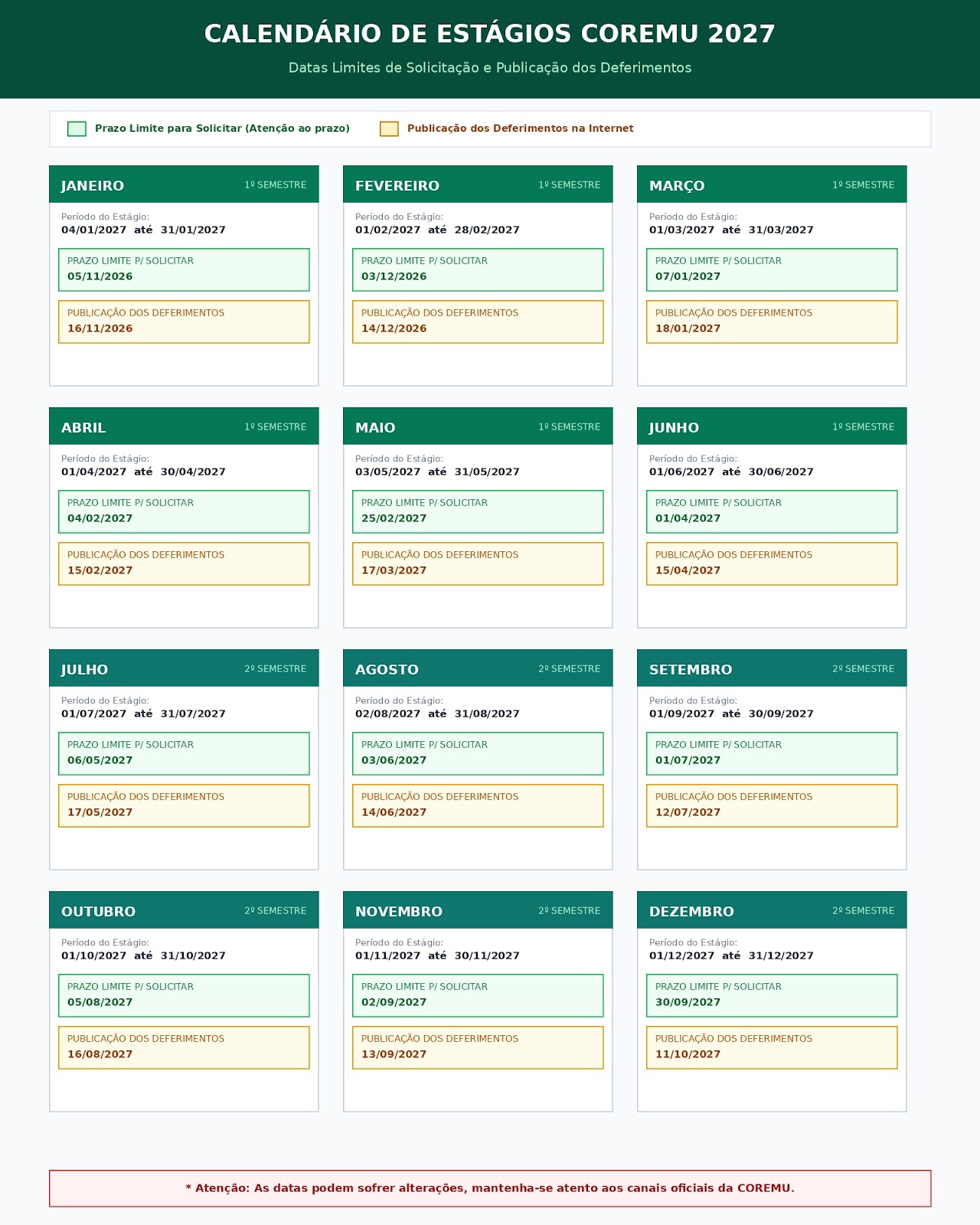Click the publication date 17/05/2027 in Julho
The image size is (980, 1225).
coord(100,812)
